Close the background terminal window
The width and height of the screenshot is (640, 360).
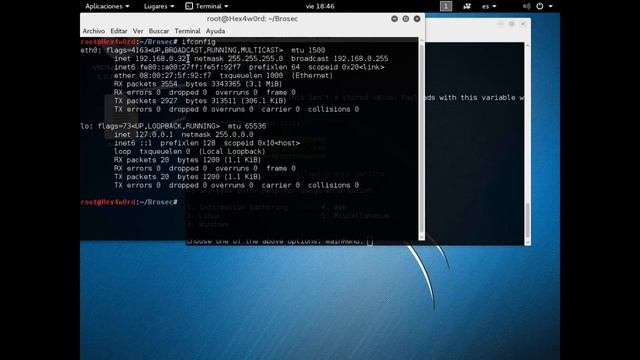point(523,24)
